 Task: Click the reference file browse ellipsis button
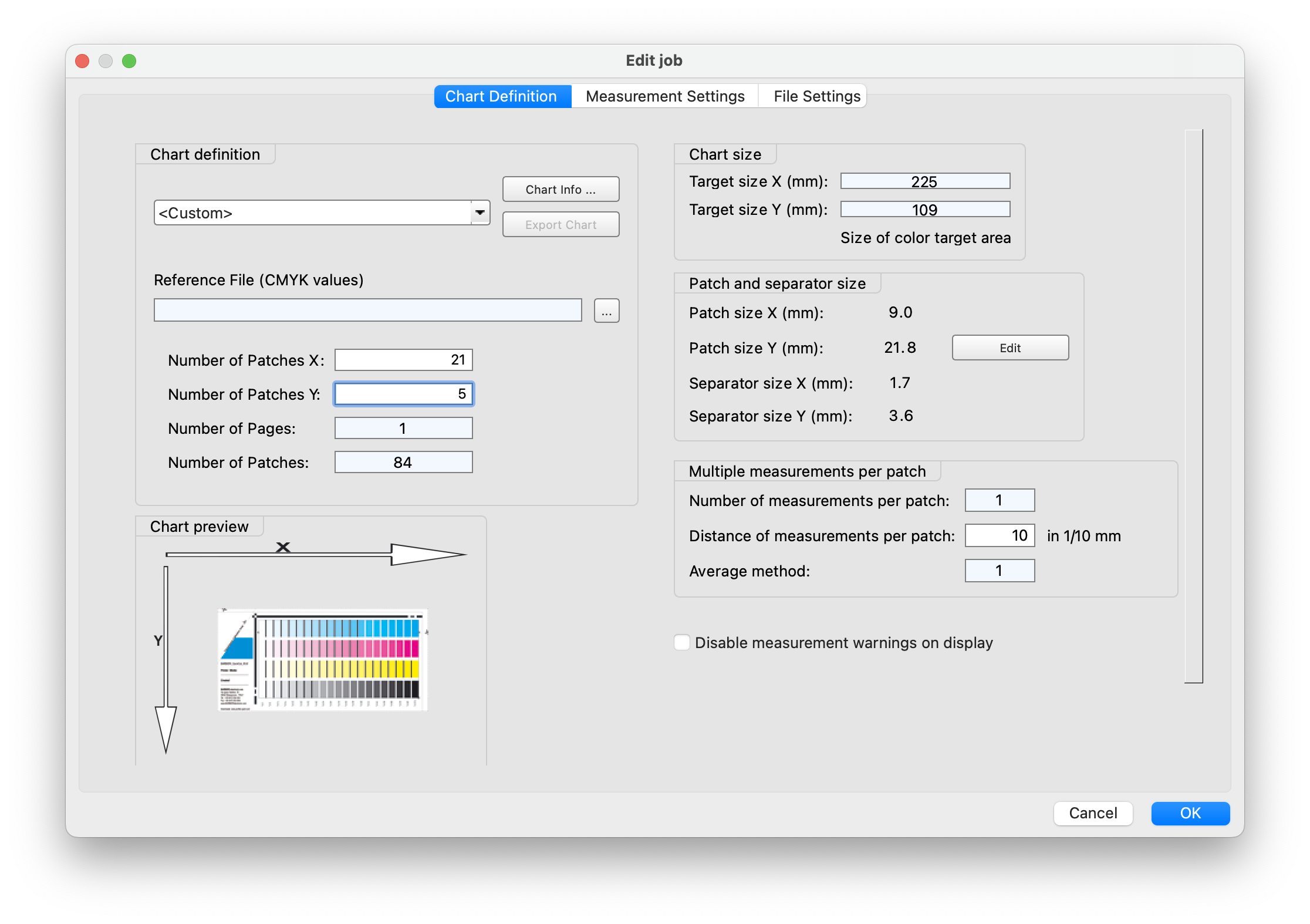coord(606,311)
